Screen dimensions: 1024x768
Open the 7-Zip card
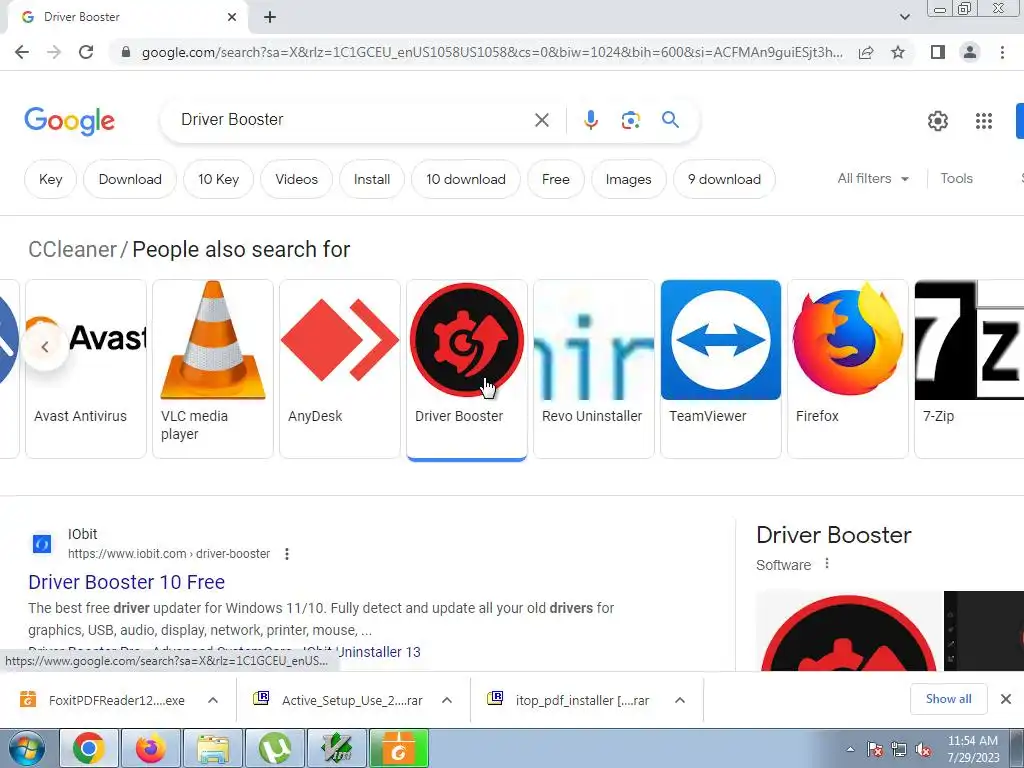(x=969, y=369)
